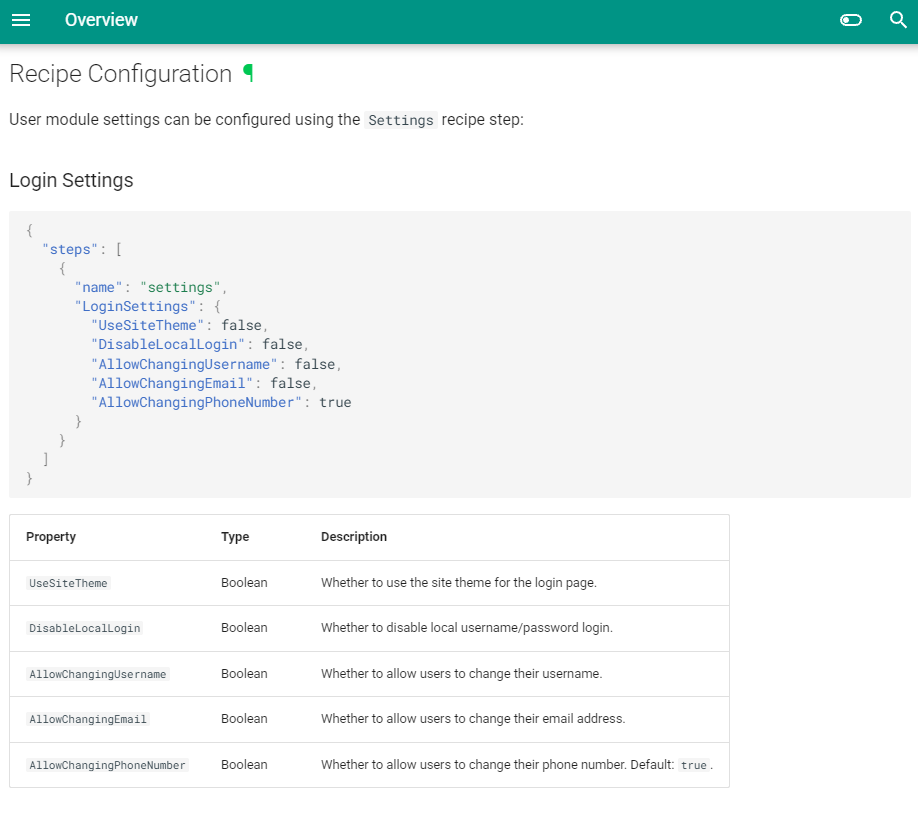The image size is (918, 826).
Task: Click the Type column header
Action: tap(235, 537)
